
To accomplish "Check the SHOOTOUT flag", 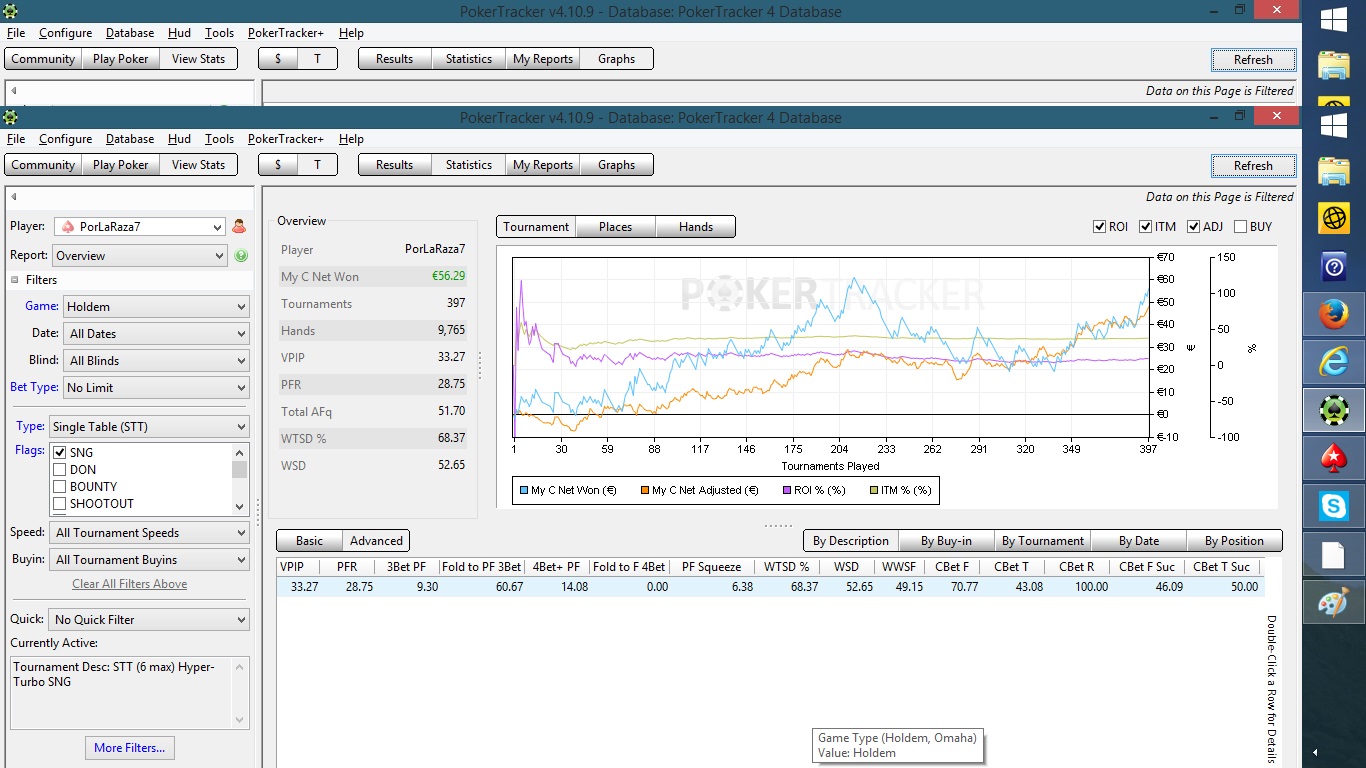I will click(60, 504).
